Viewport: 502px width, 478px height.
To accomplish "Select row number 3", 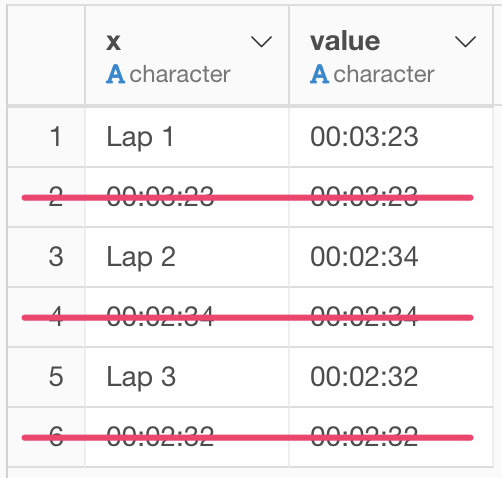I will point(56,257).
